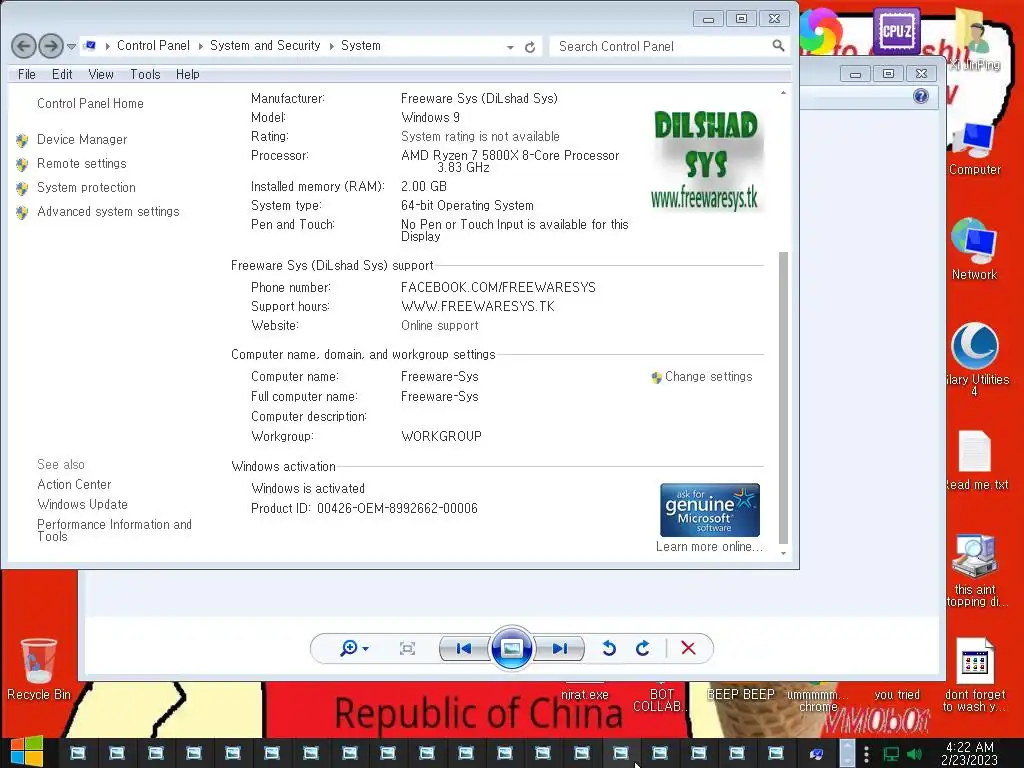Click the Control Panel taskbar button

click(816, 754)
